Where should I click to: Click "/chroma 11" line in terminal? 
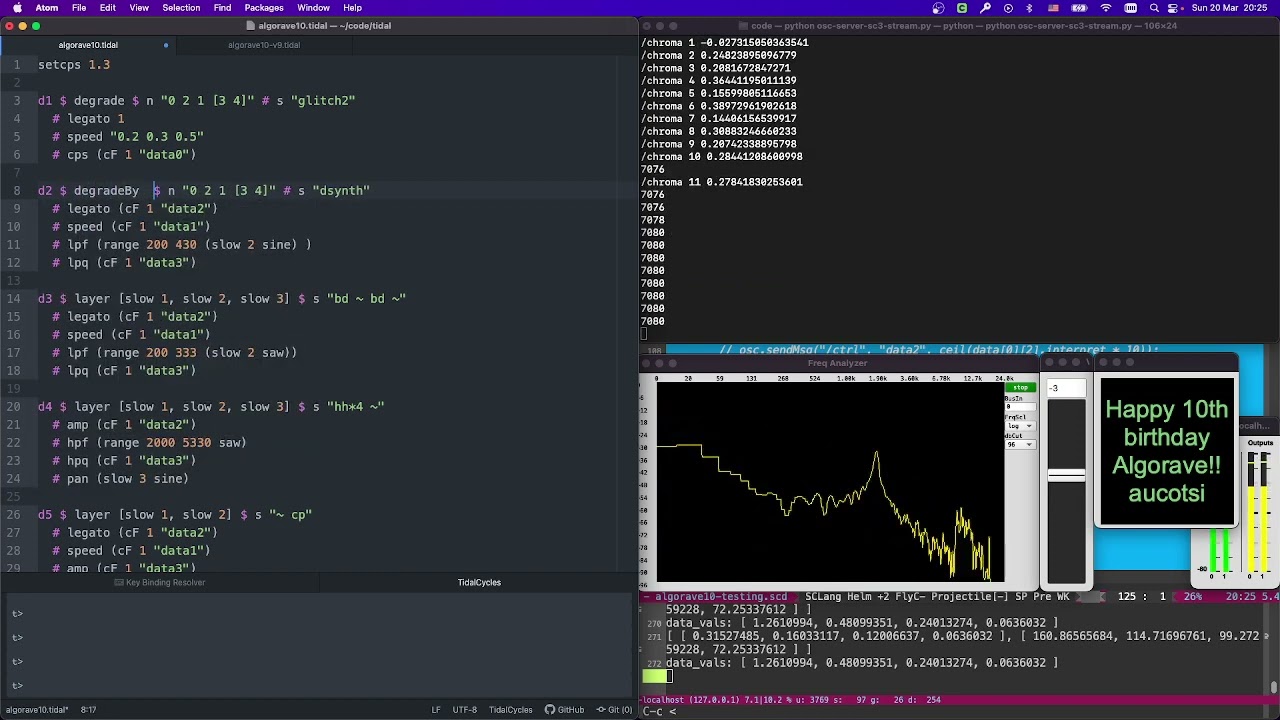point(721,182)
